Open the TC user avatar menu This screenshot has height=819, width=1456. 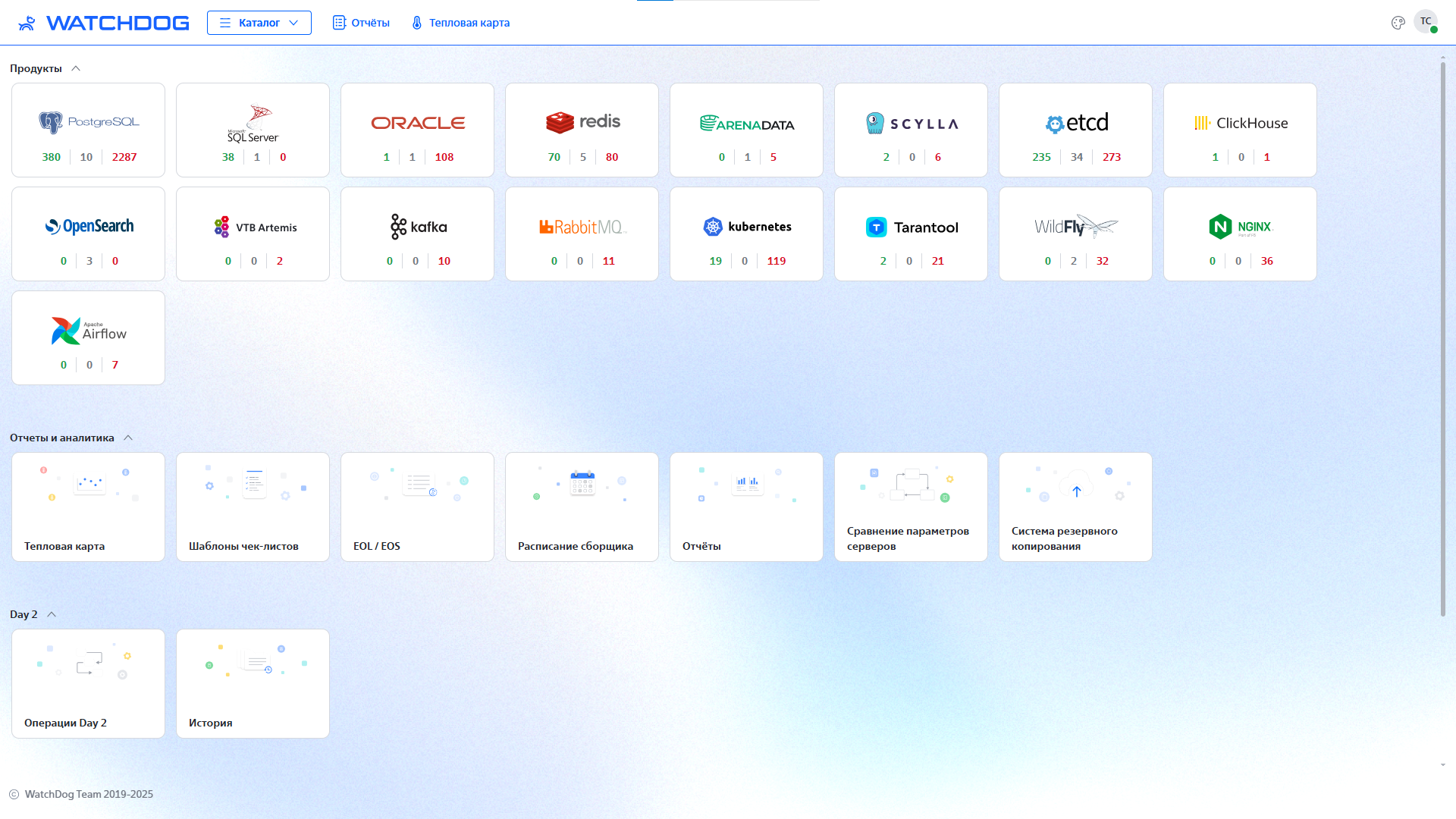pos(1426,21)
